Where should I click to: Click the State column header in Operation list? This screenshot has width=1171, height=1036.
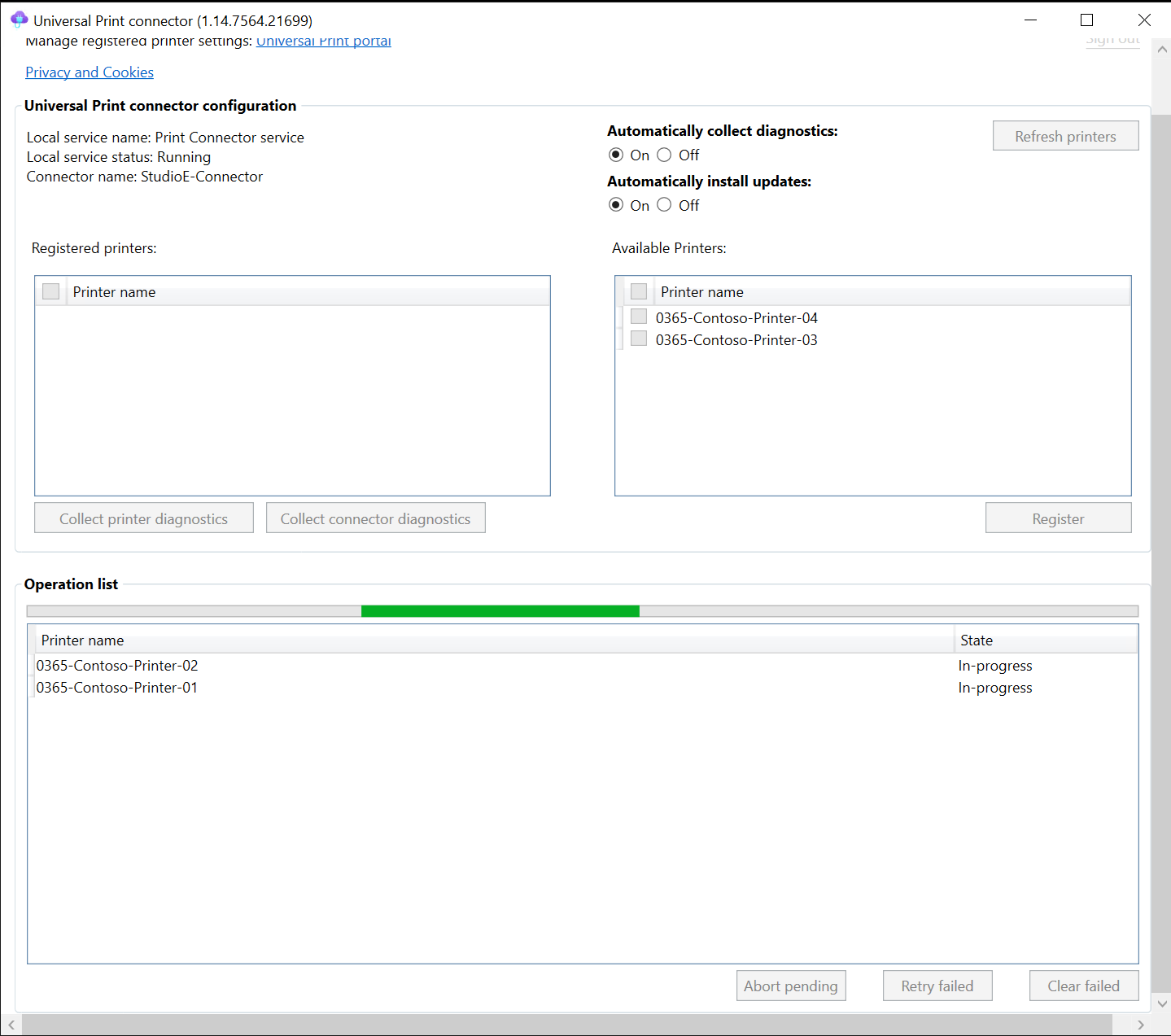click(x=1046, y=640)
